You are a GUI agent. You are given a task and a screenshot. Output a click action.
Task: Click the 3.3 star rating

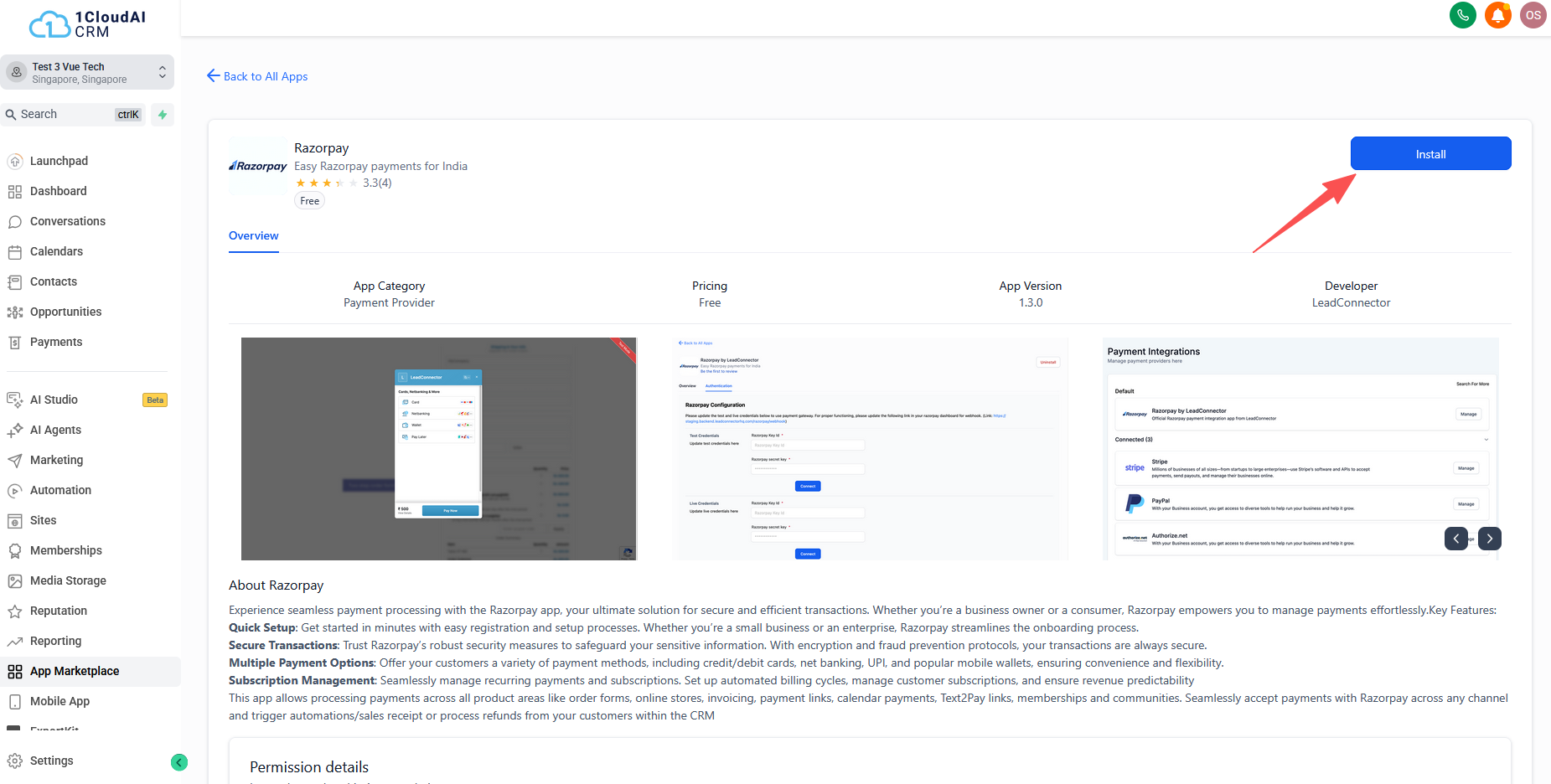pos(344,183)
